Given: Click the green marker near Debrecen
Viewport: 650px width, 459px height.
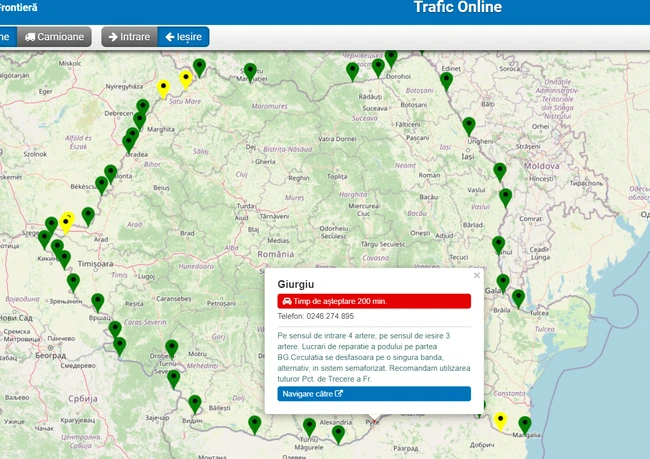Looking at the screenshot, I should pyautogui.click(x=143, y=107).
